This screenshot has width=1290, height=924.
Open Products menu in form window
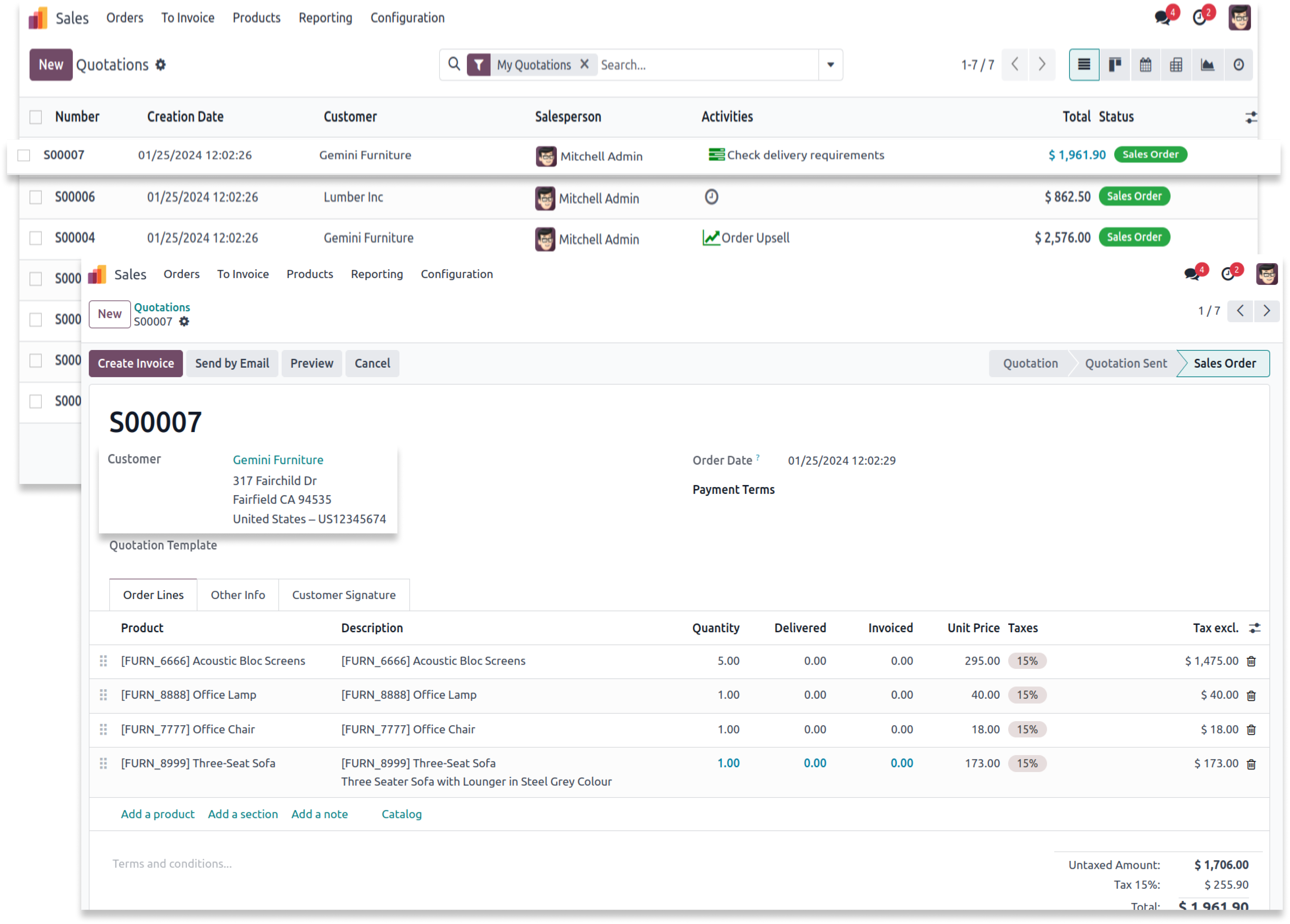click(310, 274)
